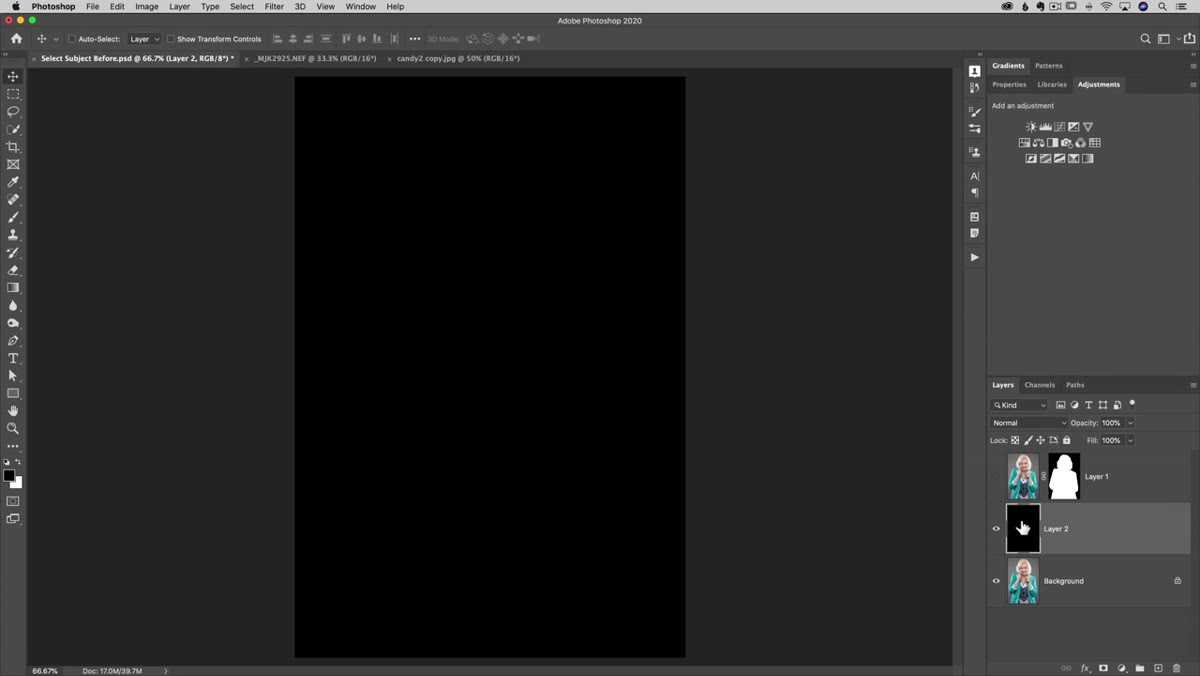Select the Clone Stamp tool
The image size is (1200, 676).
(13, 235)
